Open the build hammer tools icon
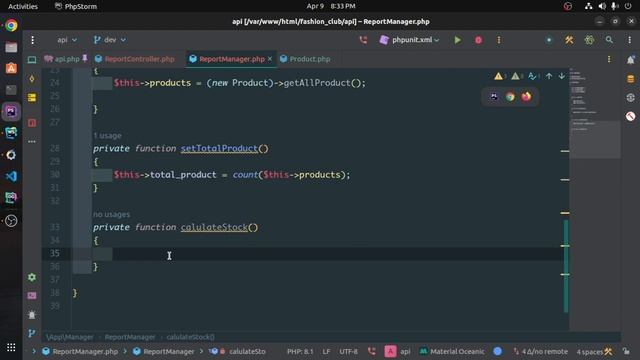 click(x=569, y=40)
